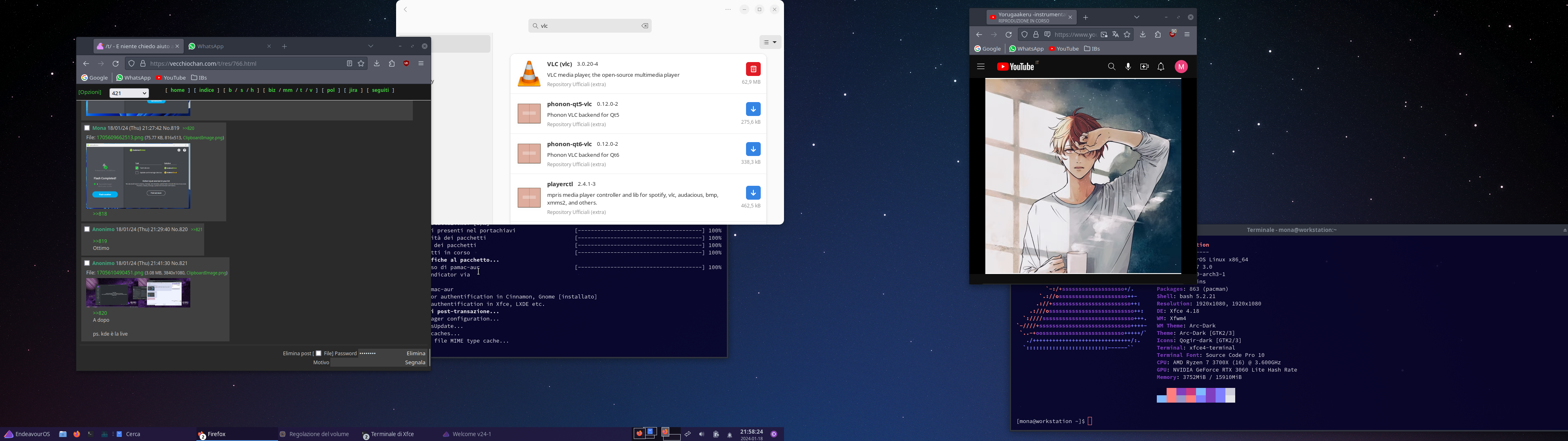Viewport: 1568px width, 441px height.
Task: Install the phonon-qt6-vlc package
Action: [753, 149]
